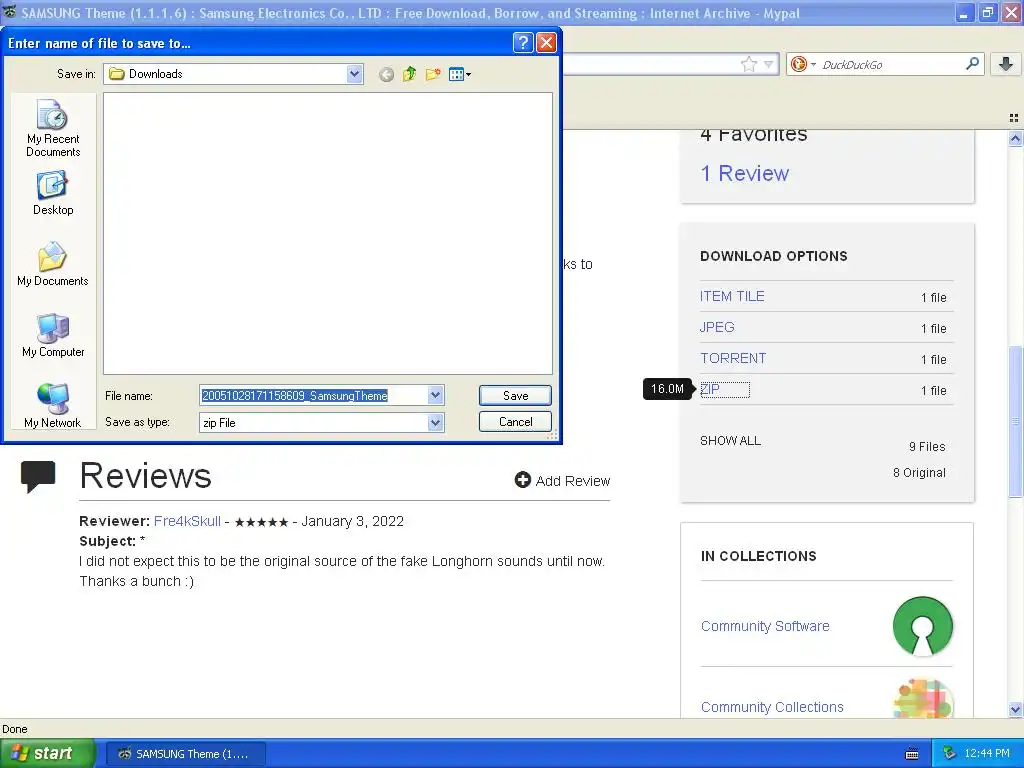The image size is (1024, 768).
Task: Click the page scrollbar down arrow
Action: coord(1015,709)
